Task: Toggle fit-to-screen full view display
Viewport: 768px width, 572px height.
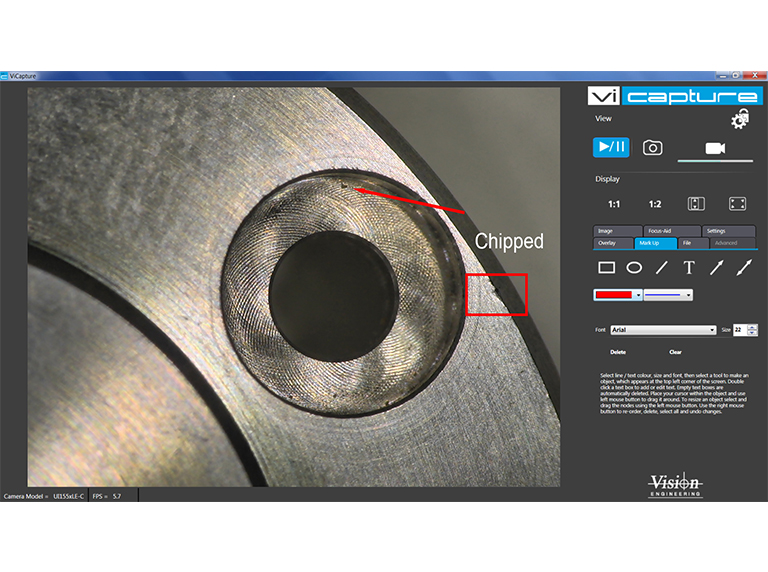Action: pos(738,204)
